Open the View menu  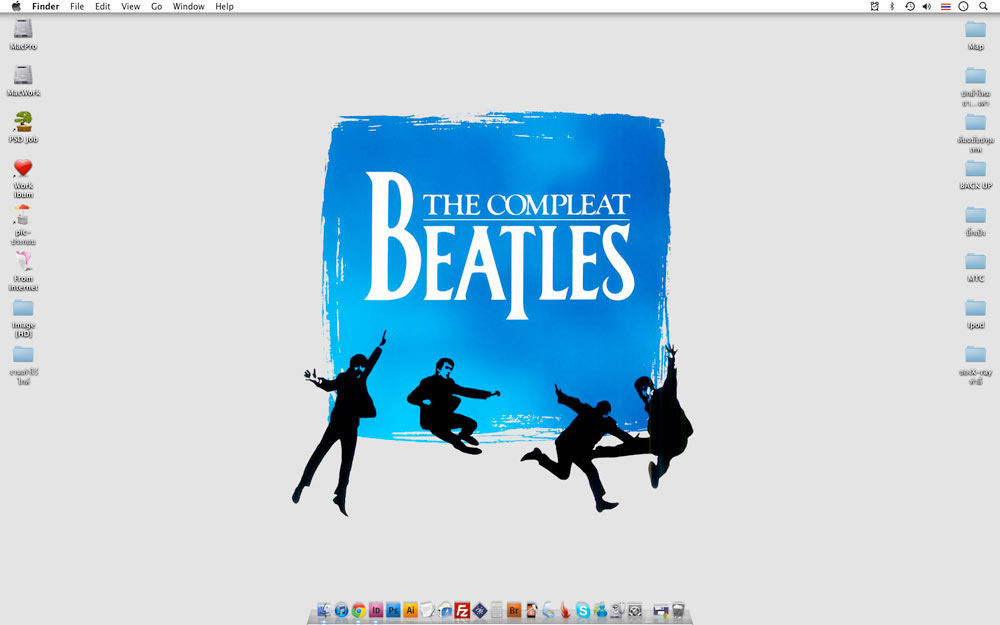131,6
